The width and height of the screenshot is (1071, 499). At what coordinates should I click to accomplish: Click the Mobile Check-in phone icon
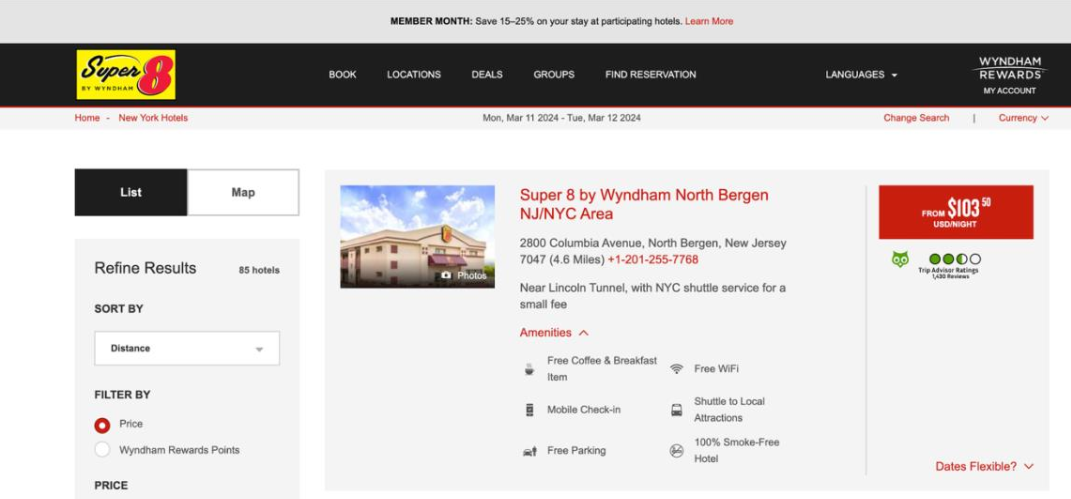click(x=529, y=410)
